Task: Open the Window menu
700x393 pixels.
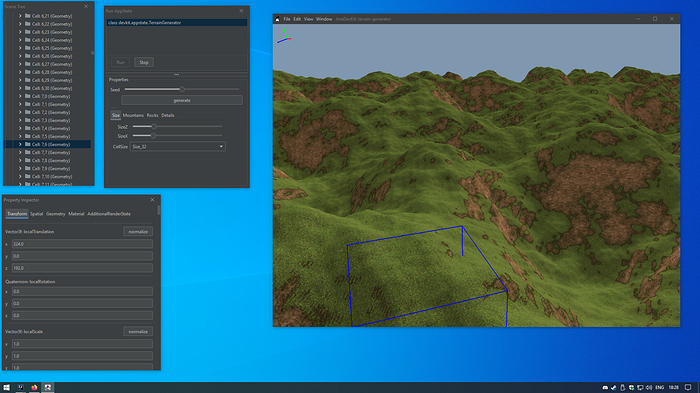Action: pos(324,19)
